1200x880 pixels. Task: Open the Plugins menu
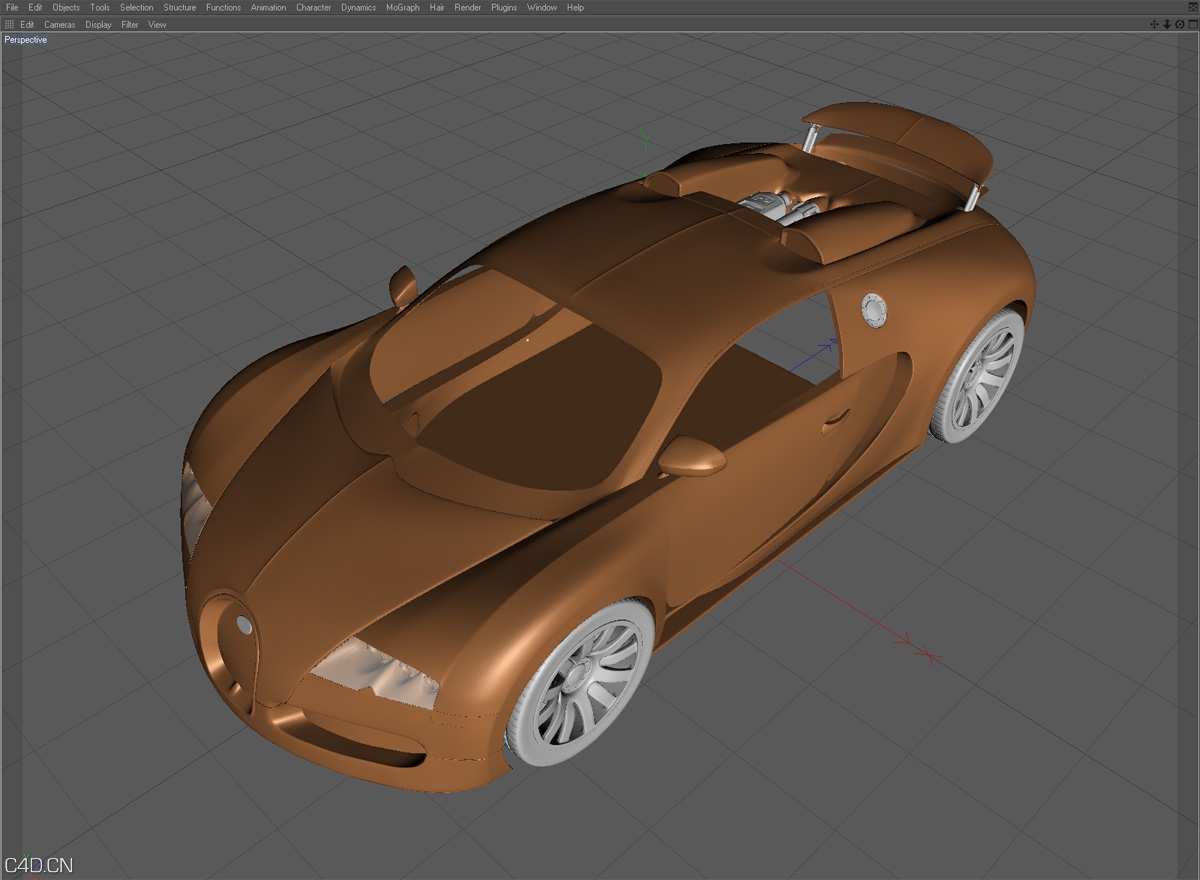[503, 7]
